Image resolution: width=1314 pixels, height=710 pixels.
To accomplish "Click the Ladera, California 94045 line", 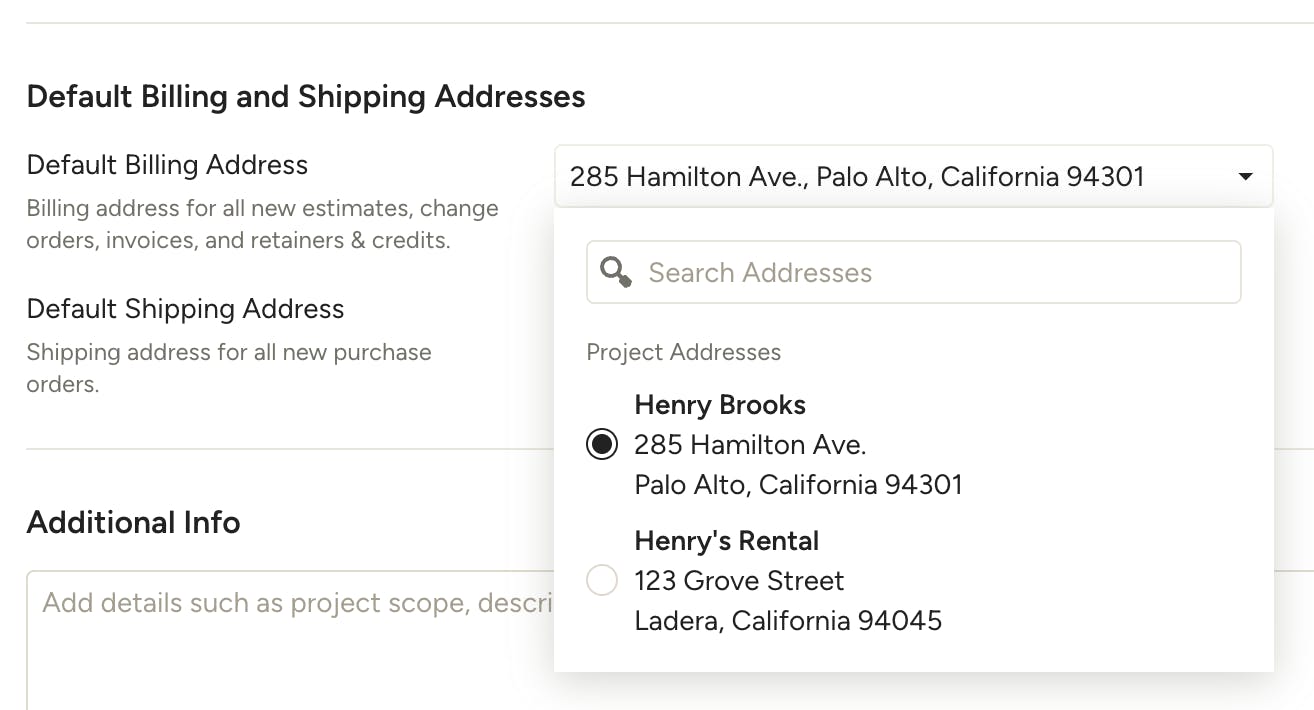I will [788, 621].
